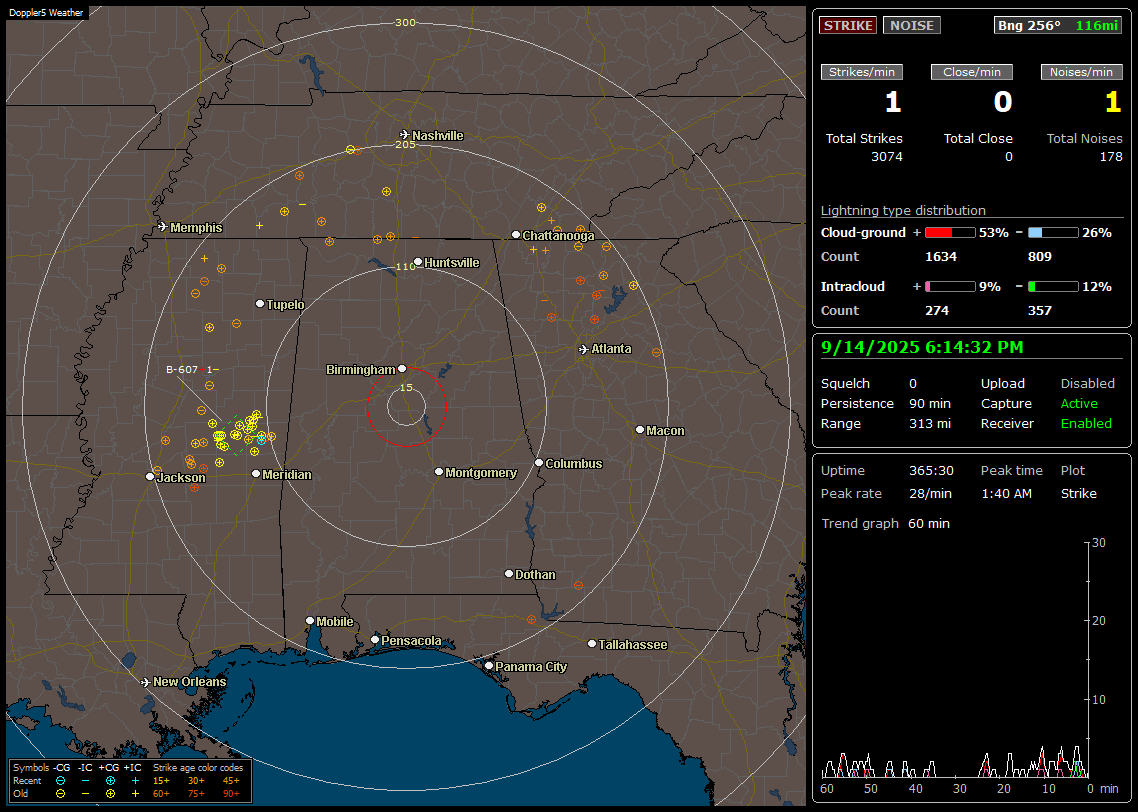This screenshot has width=1138, height=812.
Task: Select the Birmingham city marker dot
Action: click(402, 369)
